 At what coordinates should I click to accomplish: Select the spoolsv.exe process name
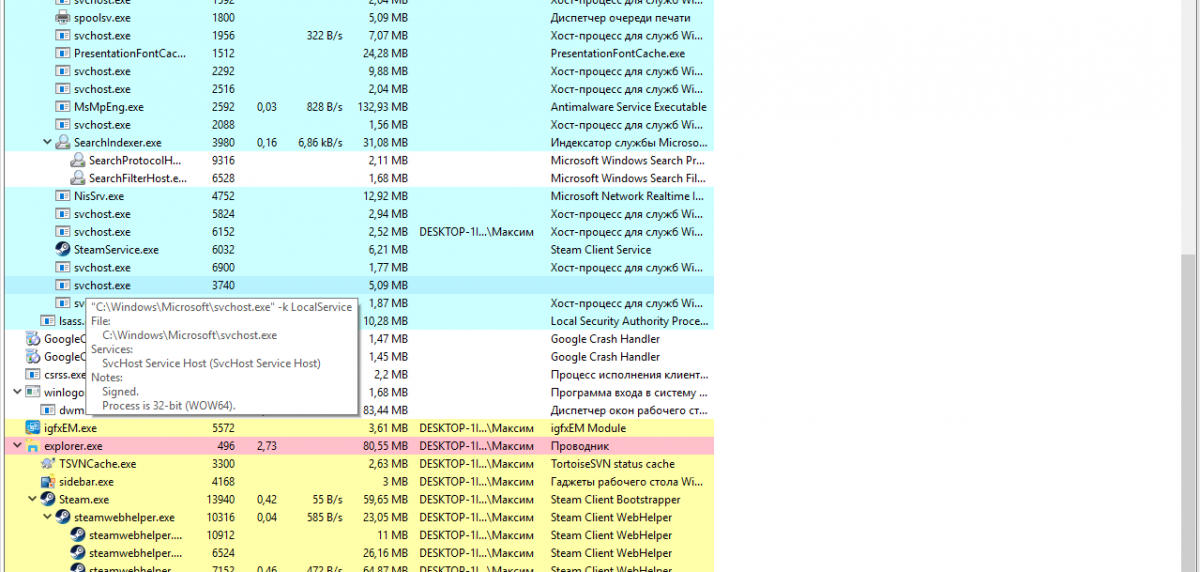tap(102, 18)
